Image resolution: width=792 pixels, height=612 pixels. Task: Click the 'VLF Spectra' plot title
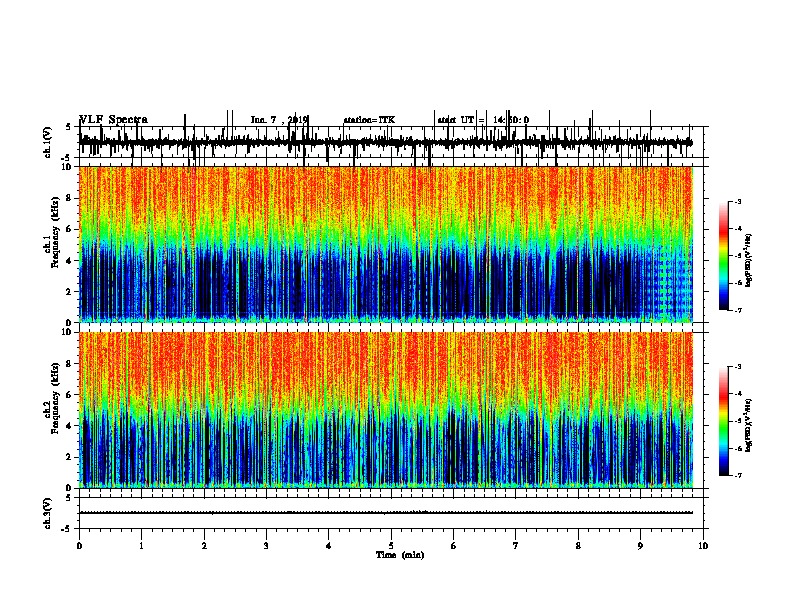click(x=114, y=120)
